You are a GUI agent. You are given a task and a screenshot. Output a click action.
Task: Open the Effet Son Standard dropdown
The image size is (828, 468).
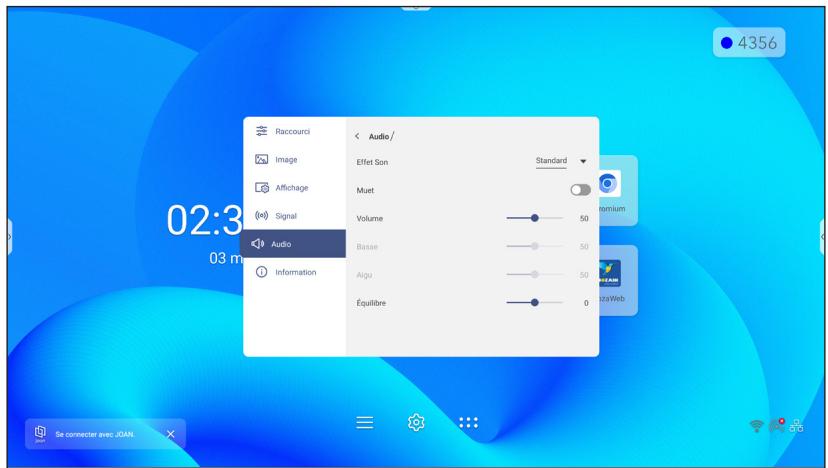point(561,161)
